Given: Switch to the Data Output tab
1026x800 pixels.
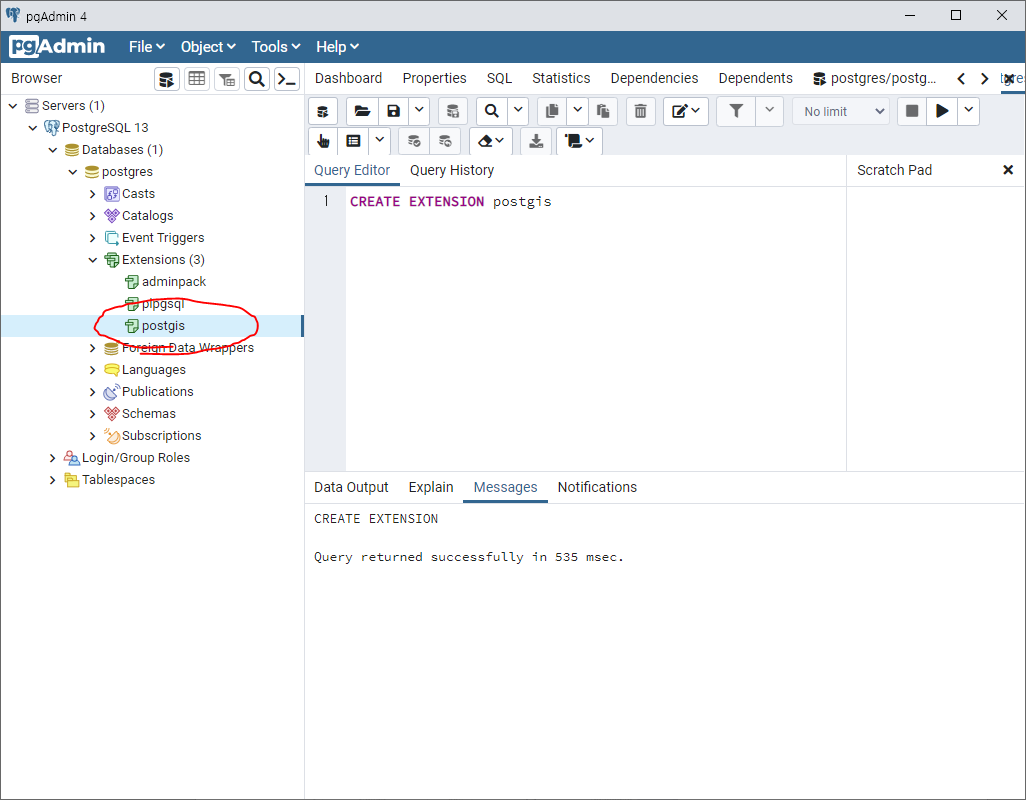Looking at the screenshot, I should pyautogui.click(x=351, y=487).
